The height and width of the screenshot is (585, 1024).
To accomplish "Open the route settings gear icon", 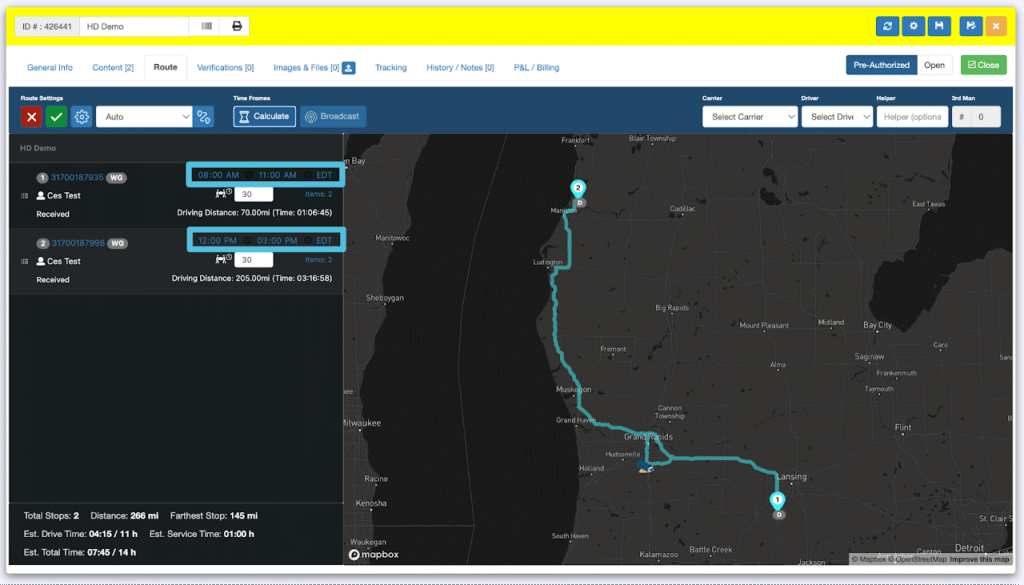I will click(x=82, y=117).
